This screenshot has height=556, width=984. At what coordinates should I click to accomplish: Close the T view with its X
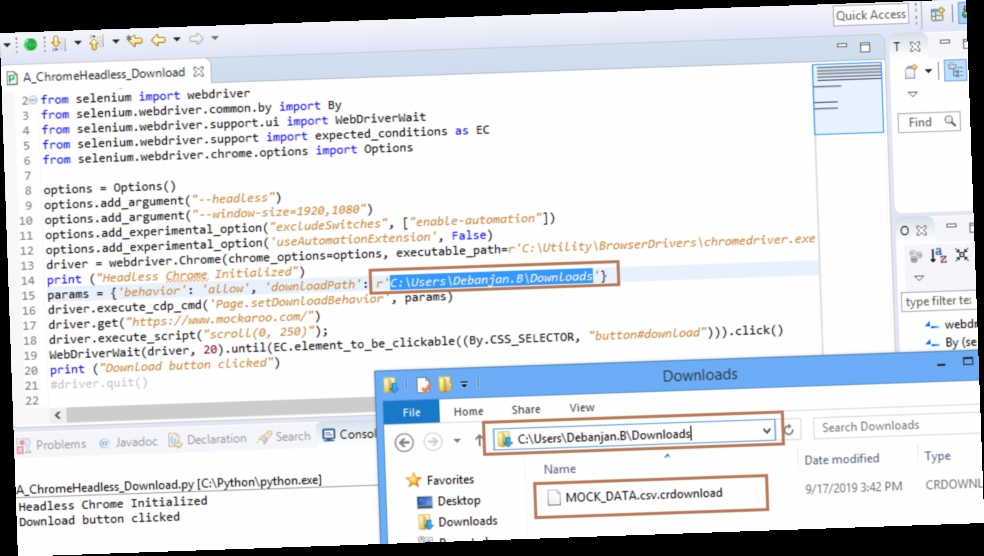[x=915, y=46]
